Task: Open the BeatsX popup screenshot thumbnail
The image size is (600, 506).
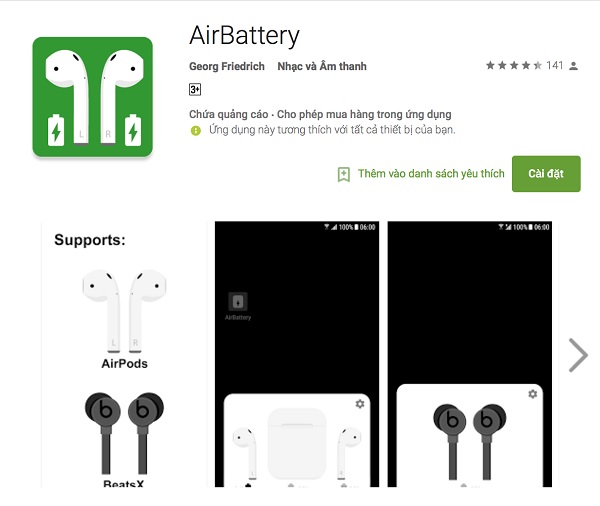Action: (470, 354)
